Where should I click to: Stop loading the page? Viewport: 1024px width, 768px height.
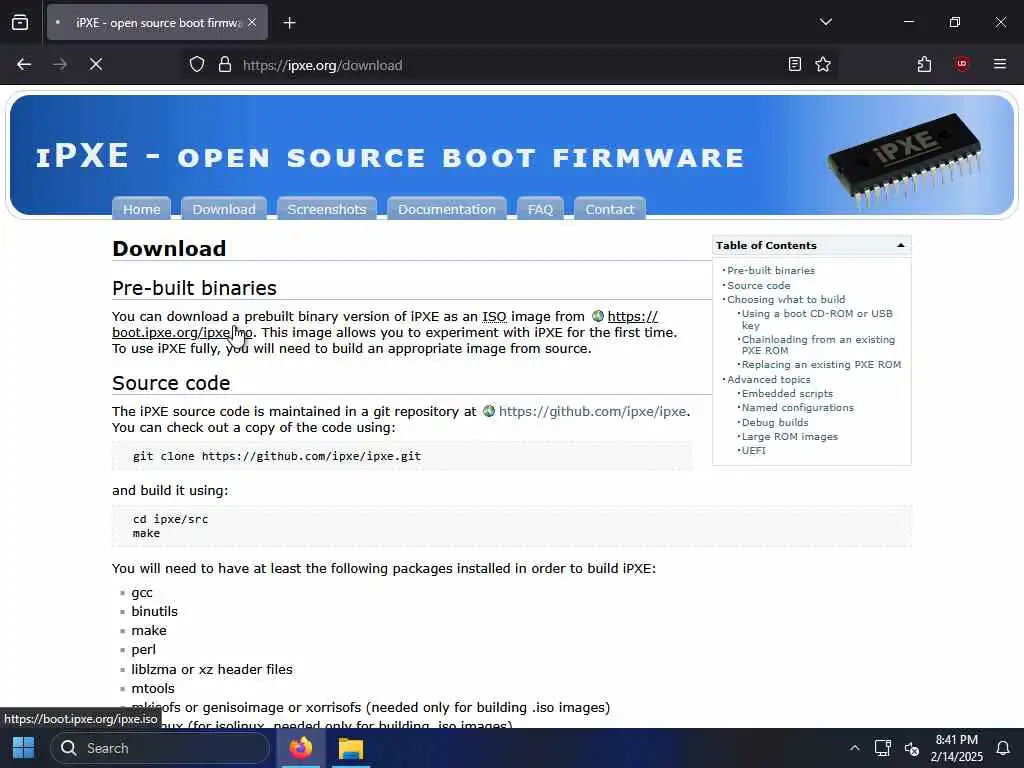pyautogui.click(x=96, y=64)
